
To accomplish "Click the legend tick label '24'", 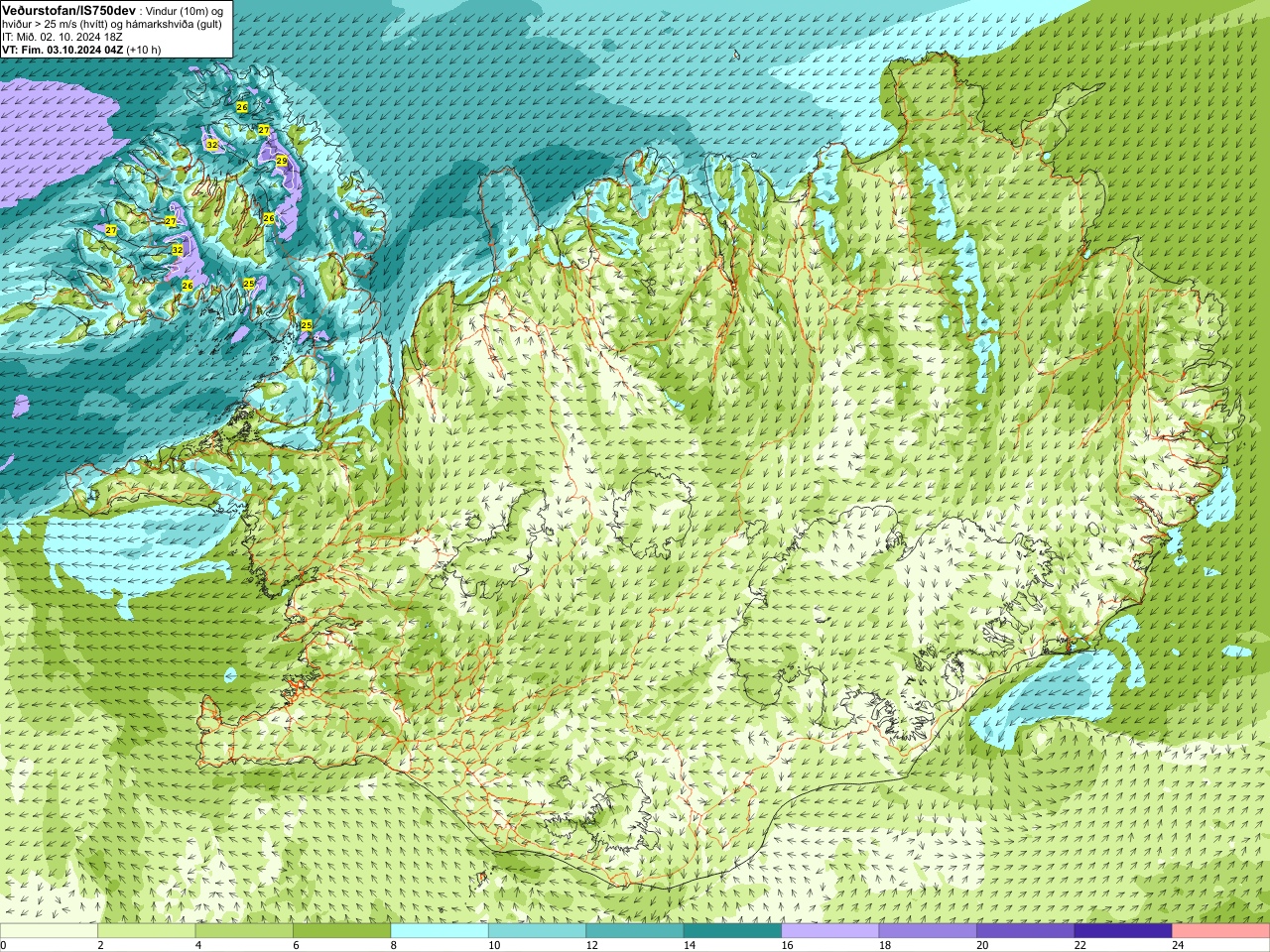I will (x=1178, y=945).
